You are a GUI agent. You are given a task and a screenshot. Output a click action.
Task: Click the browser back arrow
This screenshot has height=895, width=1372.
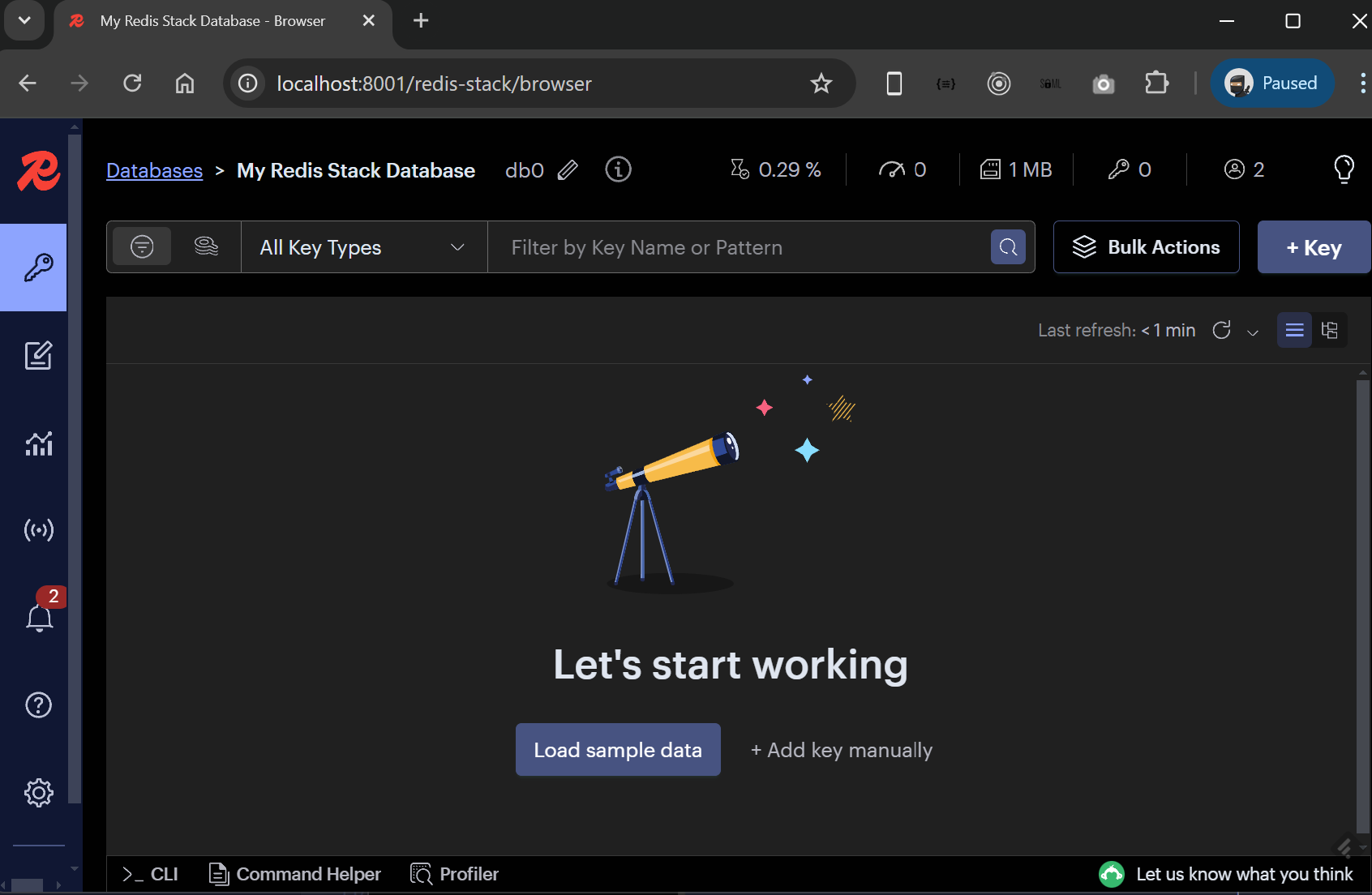(x=28, y=84)
